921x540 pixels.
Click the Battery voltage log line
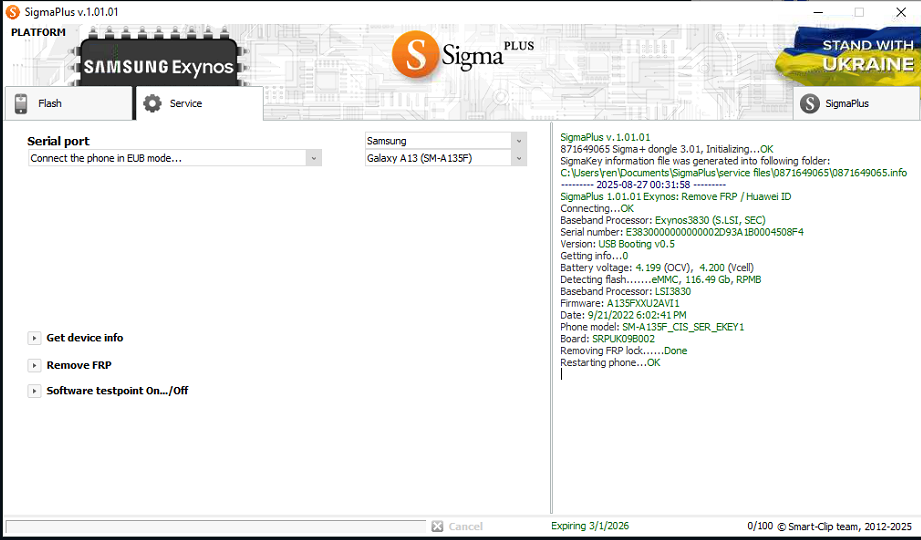[657, 268]
